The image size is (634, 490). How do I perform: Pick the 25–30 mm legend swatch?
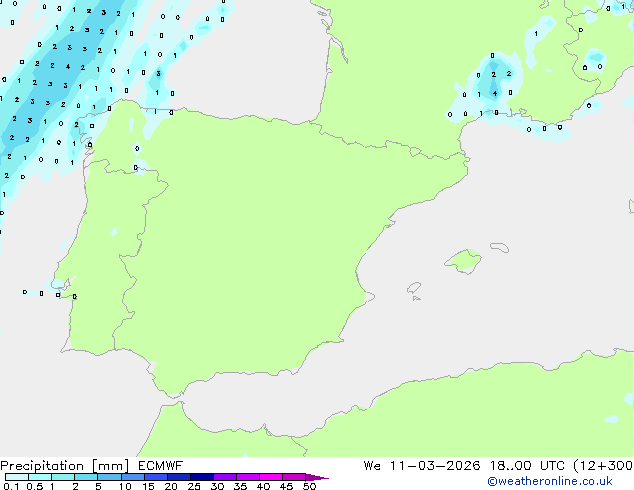coord(202,477)
